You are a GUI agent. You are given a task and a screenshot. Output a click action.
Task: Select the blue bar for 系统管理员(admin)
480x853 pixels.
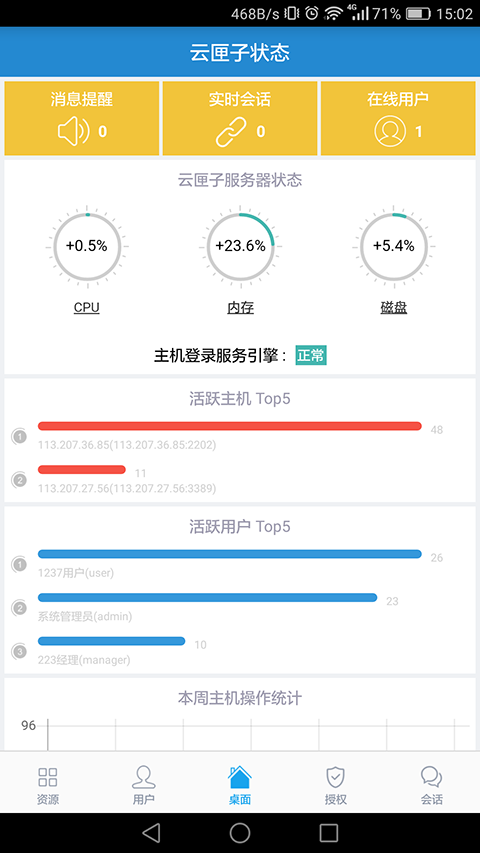pyautogui.click(x=207, y=597)
